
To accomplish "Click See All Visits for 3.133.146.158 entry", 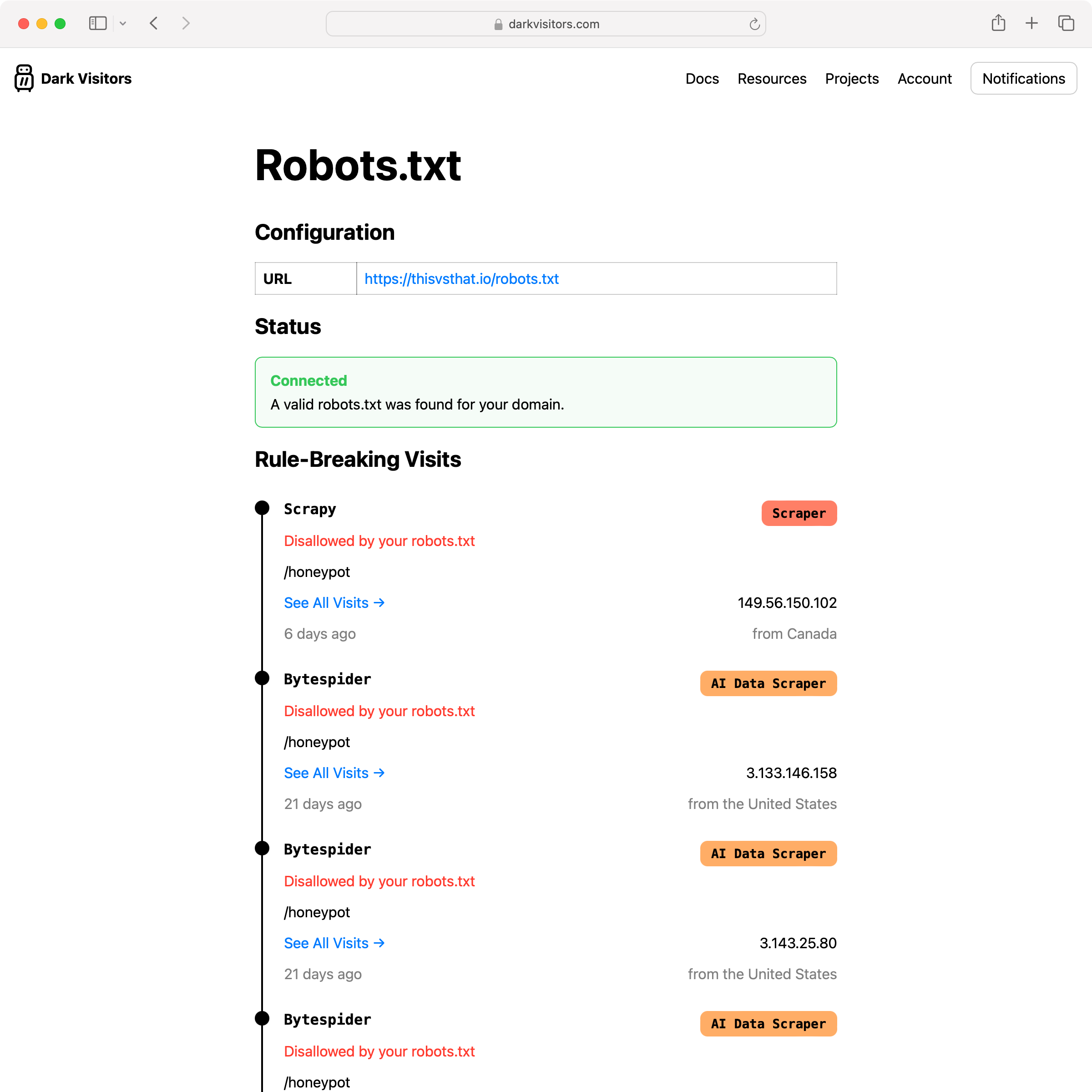I will point(334,773).
